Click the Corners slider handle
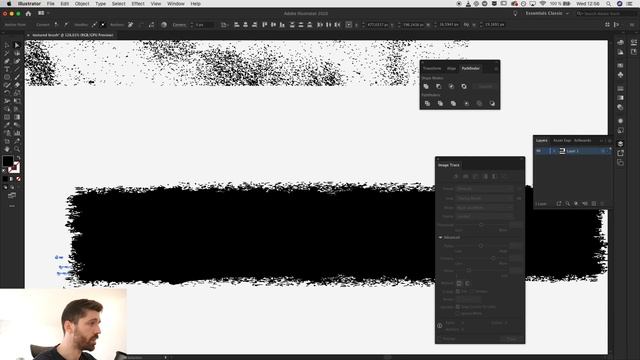The image size is (640, 360). (493, 258)
